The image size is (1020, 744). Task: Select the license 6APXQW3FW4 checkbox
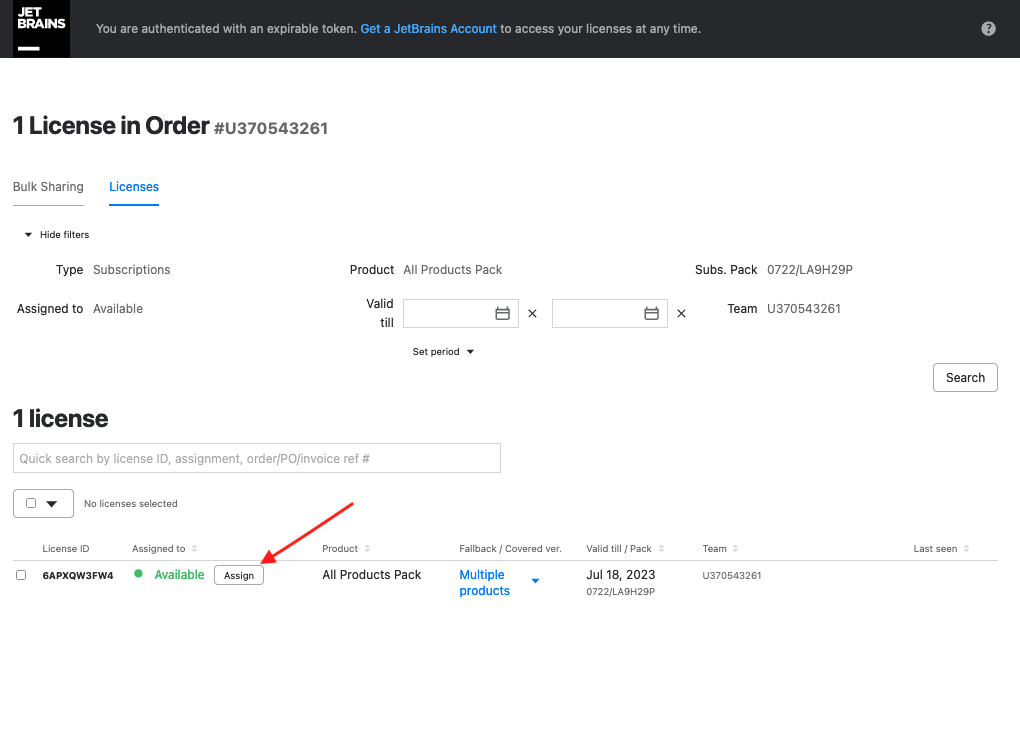click(21, 575)
